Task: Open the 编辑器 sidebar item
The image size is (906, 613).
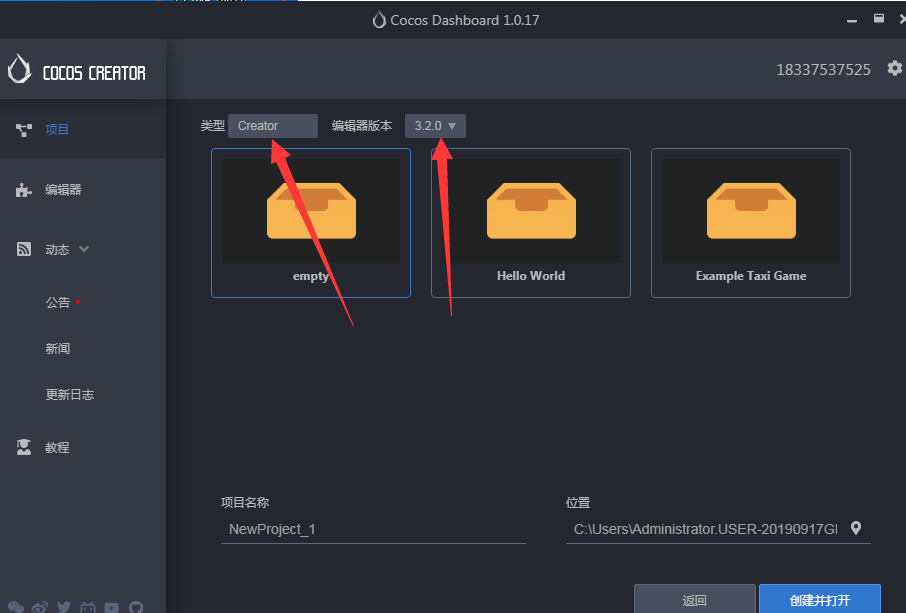Action: pyautogui.click(x=83, y=190)
